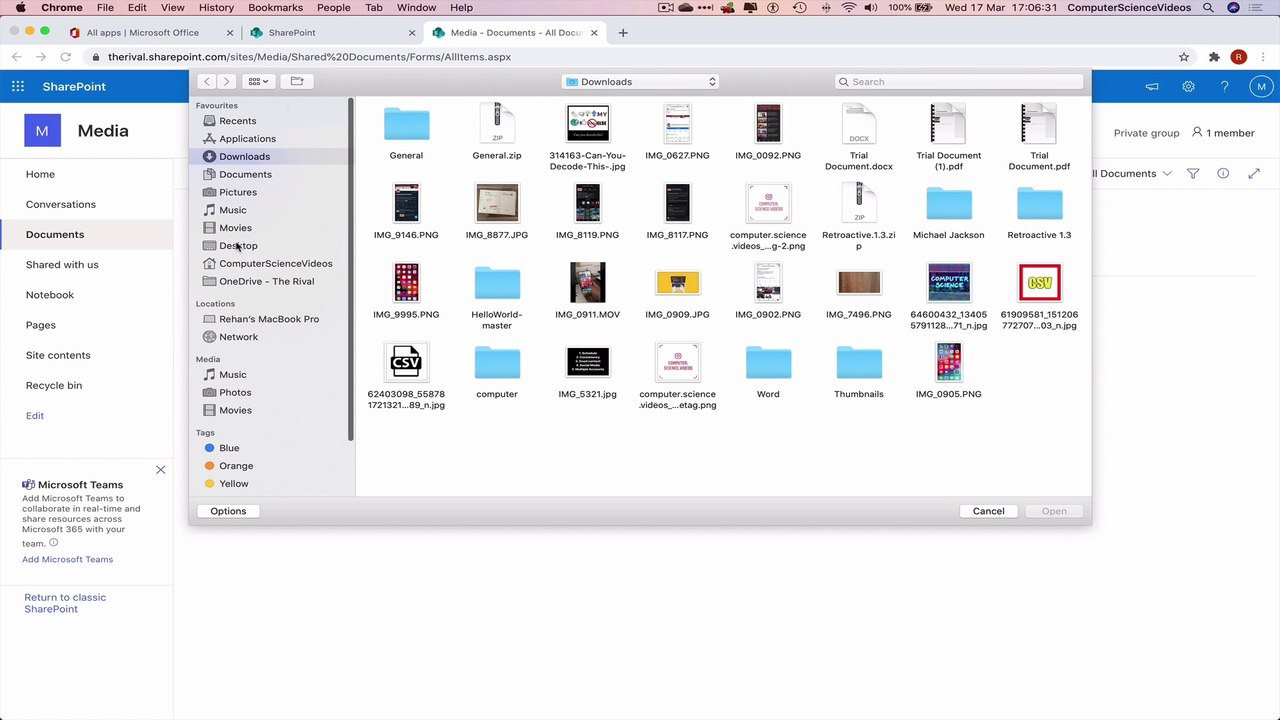Select the Trial Document (1).pdf icon
The image size is (1280, 720).
[948, 124]
